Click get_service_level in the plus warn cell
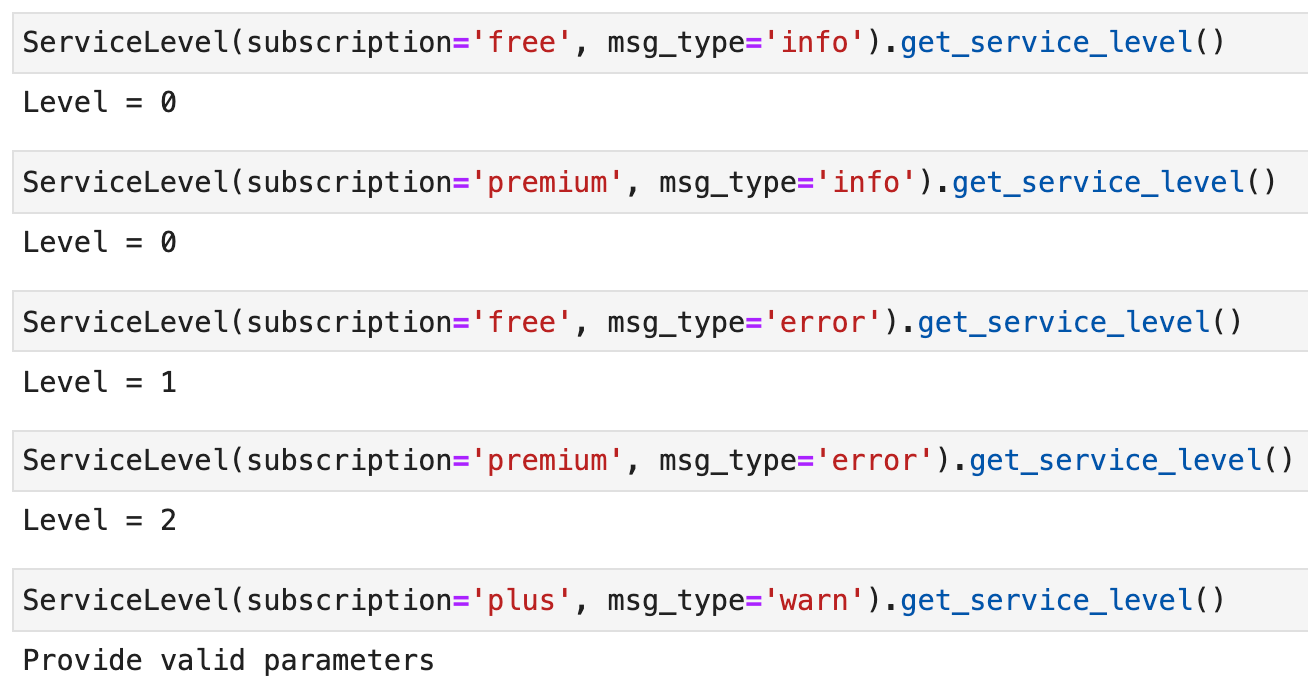 pyautogui.click(x=1046, y=601)
